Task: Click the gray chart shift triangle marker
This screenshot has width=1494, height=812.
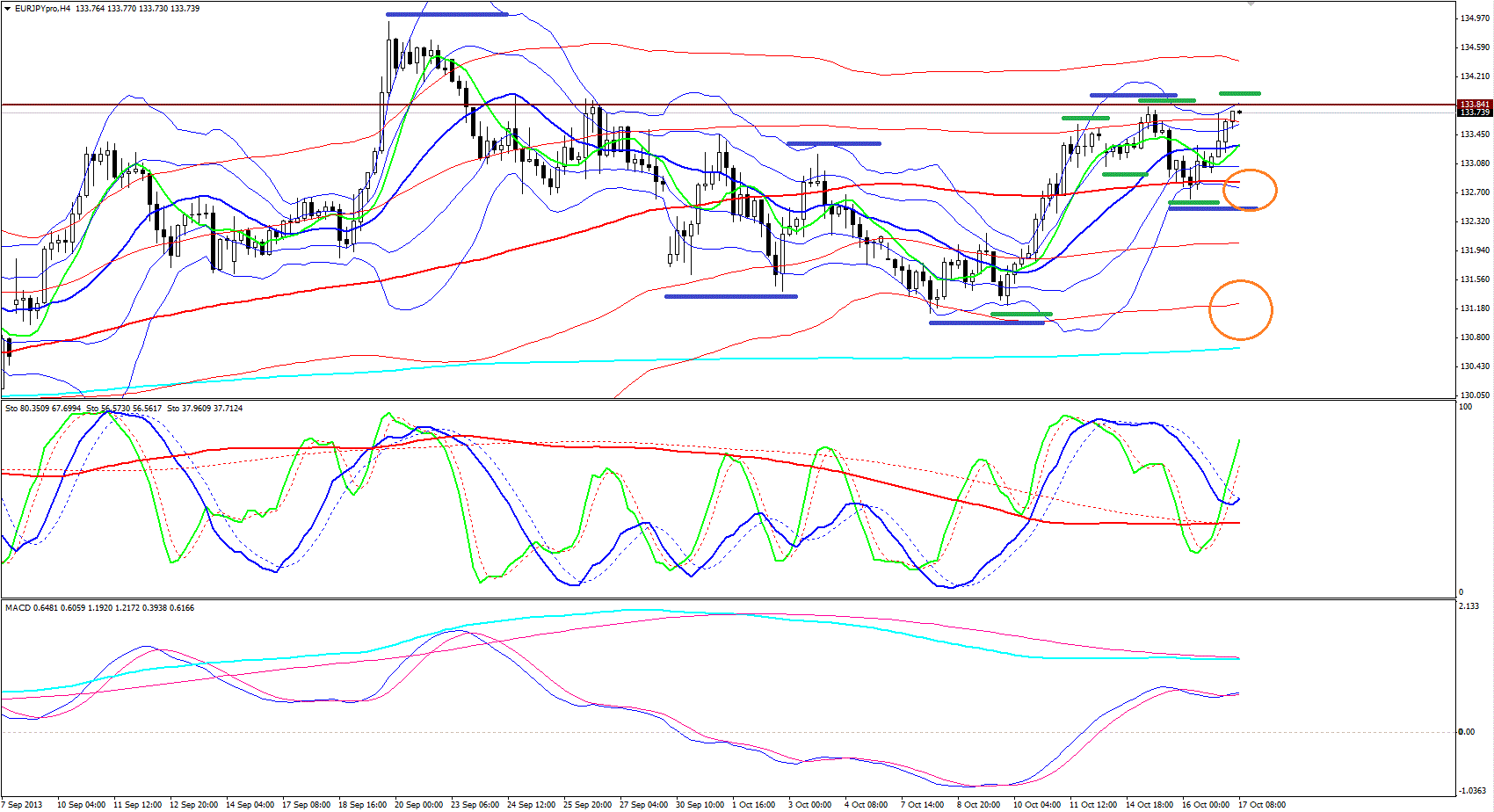Action: pyautogui.click(x=1251, y=4)
